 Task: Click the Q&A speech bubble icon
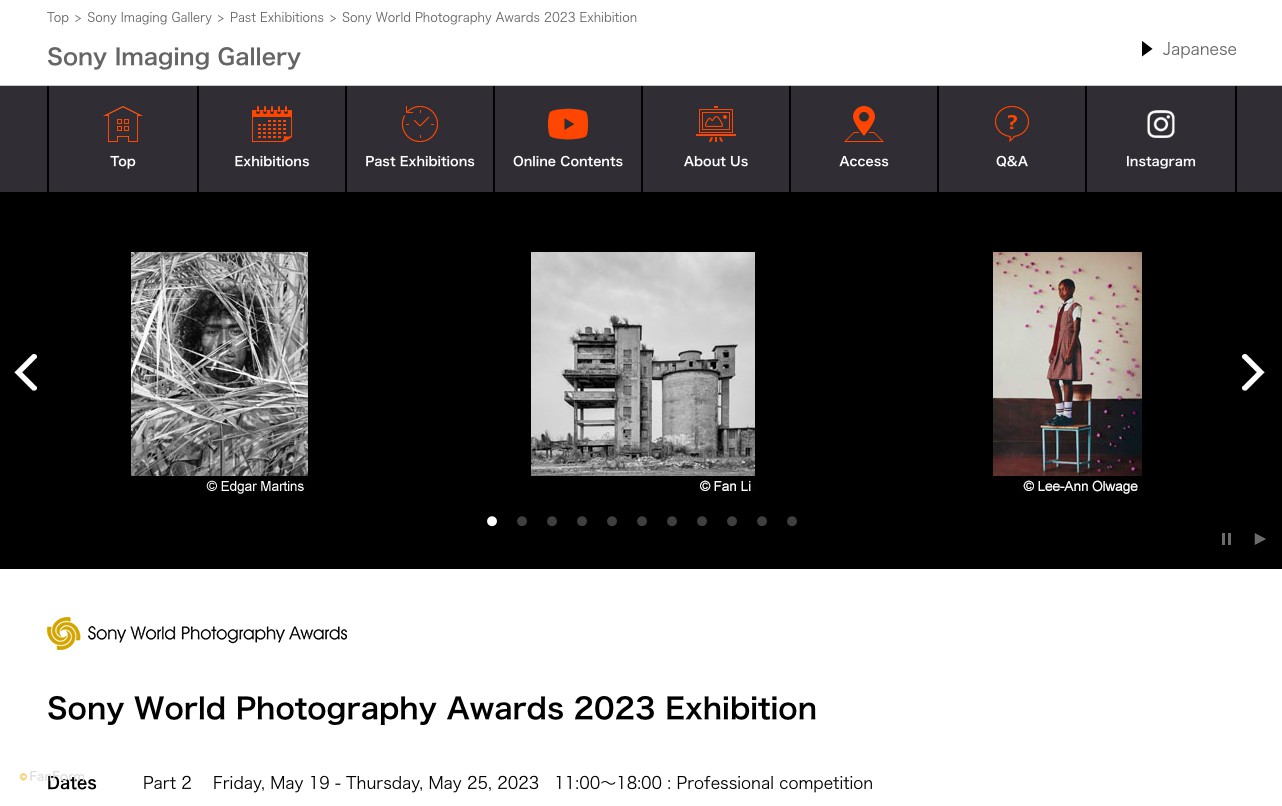click(1012, 125)
